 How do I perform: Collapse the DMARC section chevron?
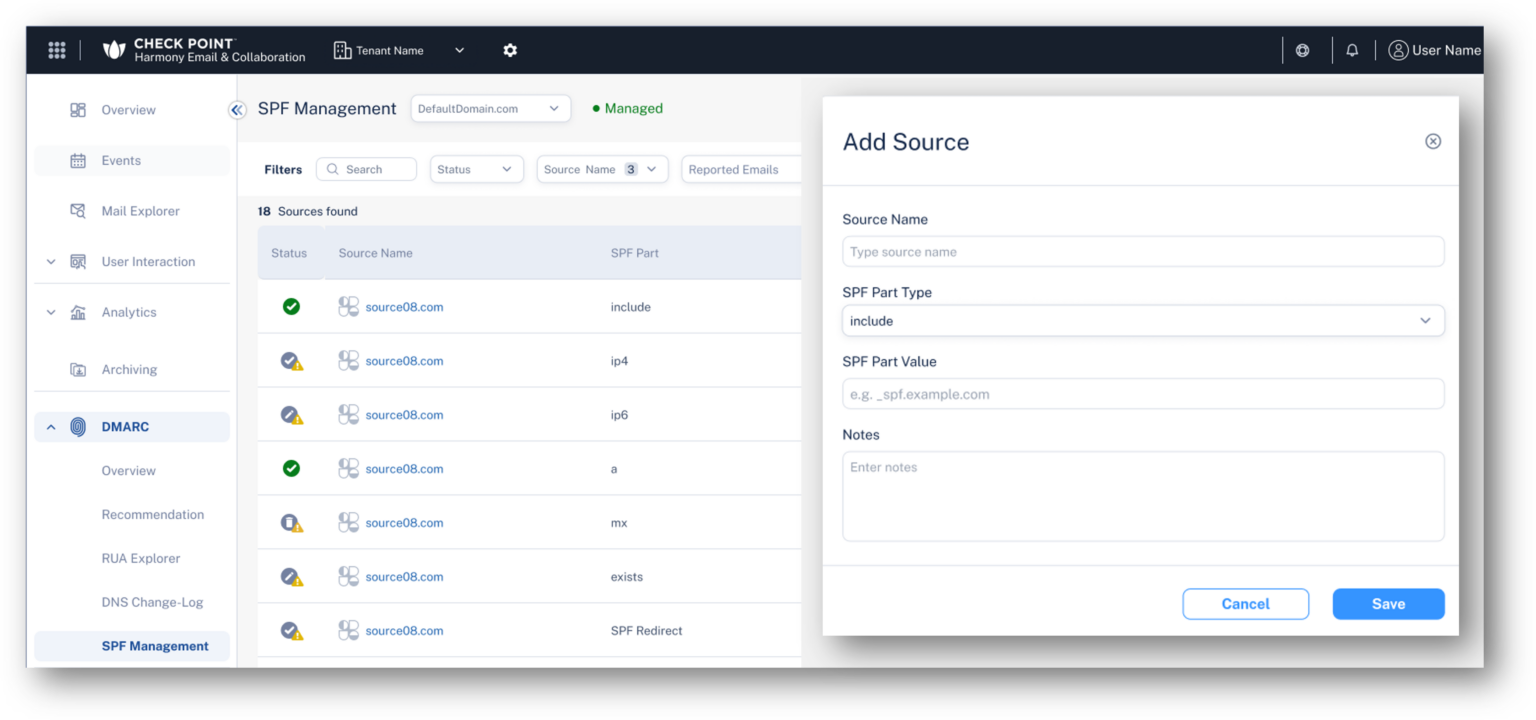click(50, 426)
